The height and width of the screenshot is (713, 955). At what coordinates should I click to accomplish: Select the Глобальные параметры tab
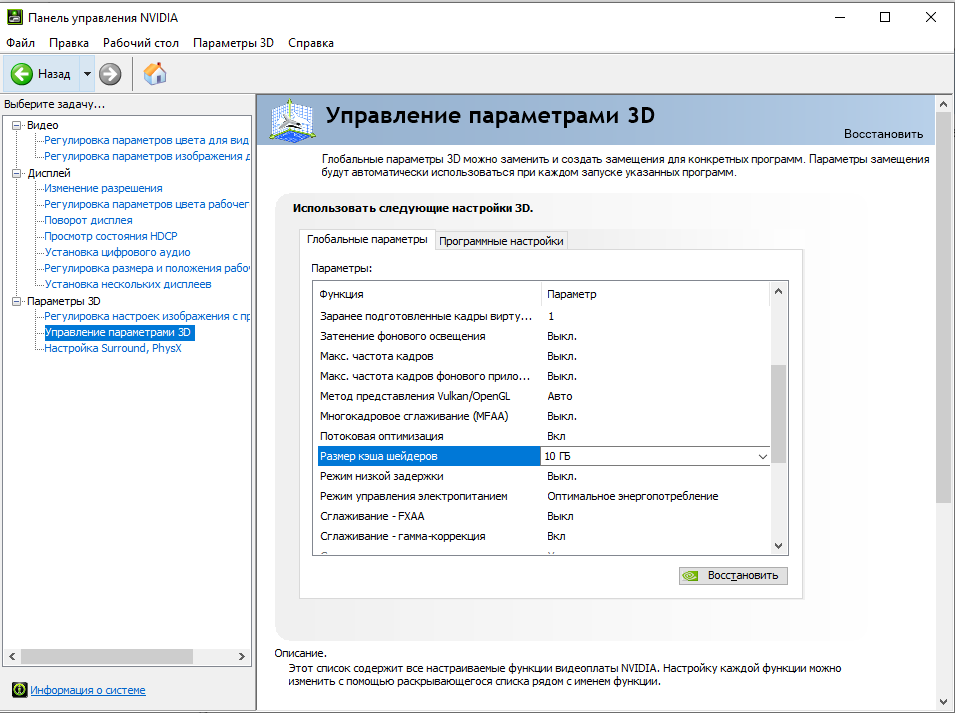367,239
